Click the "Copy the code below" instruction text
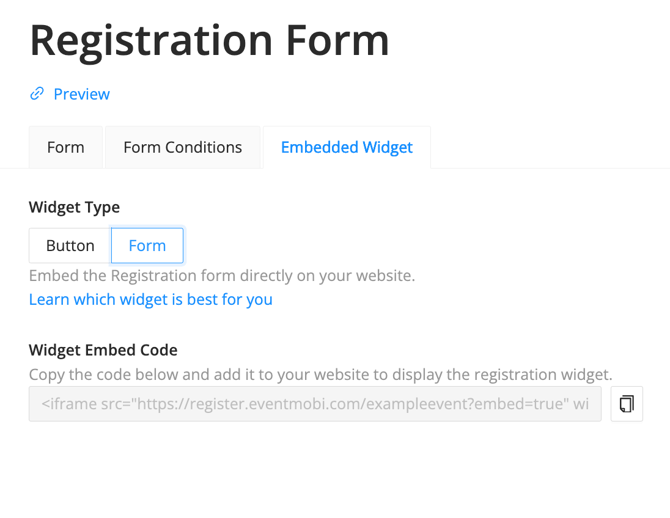The width and height of the screenshot is (670, 518). [320, 375]
